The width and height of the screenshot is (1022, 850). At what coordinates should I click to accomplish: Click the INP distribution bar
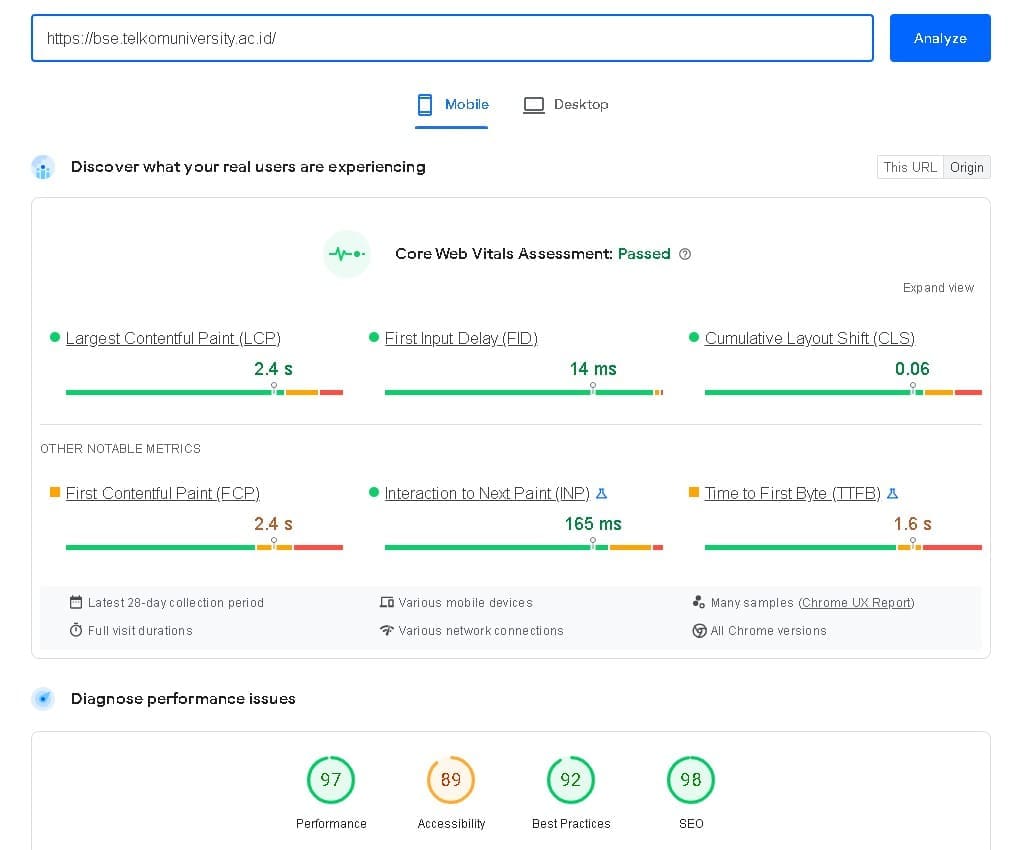pyautogui.click(x=523, y=548)
